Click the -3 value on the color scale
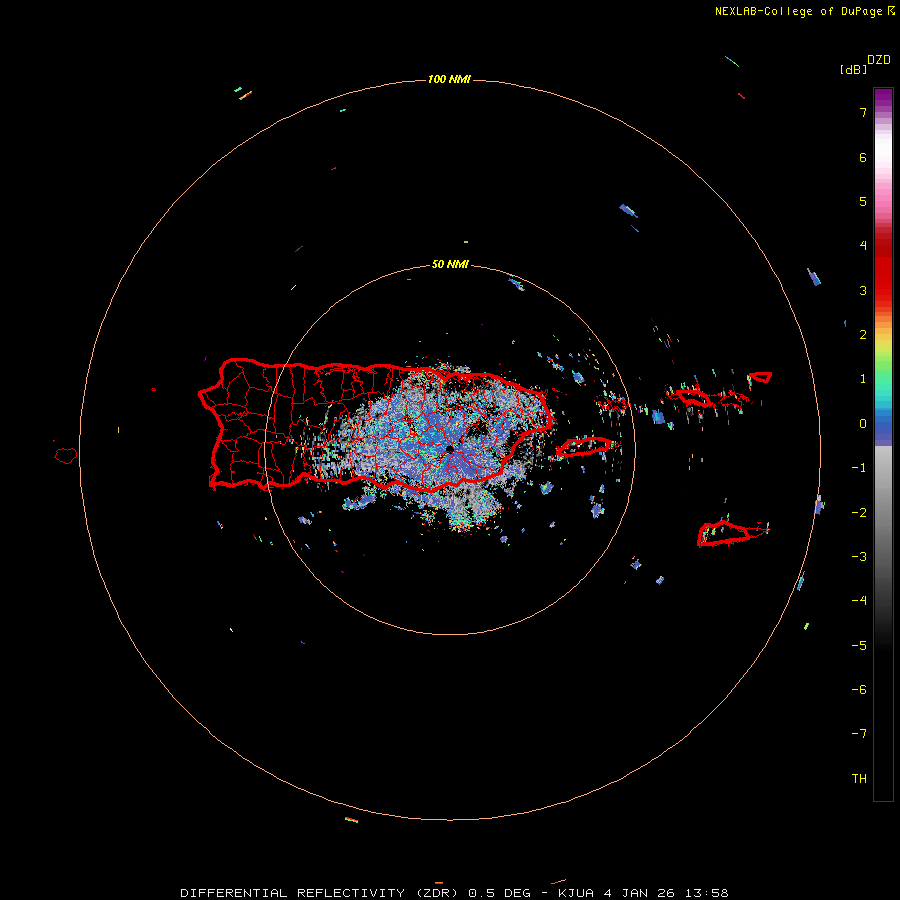The width and height of the screenshot is (900, 900). point(859,557)
